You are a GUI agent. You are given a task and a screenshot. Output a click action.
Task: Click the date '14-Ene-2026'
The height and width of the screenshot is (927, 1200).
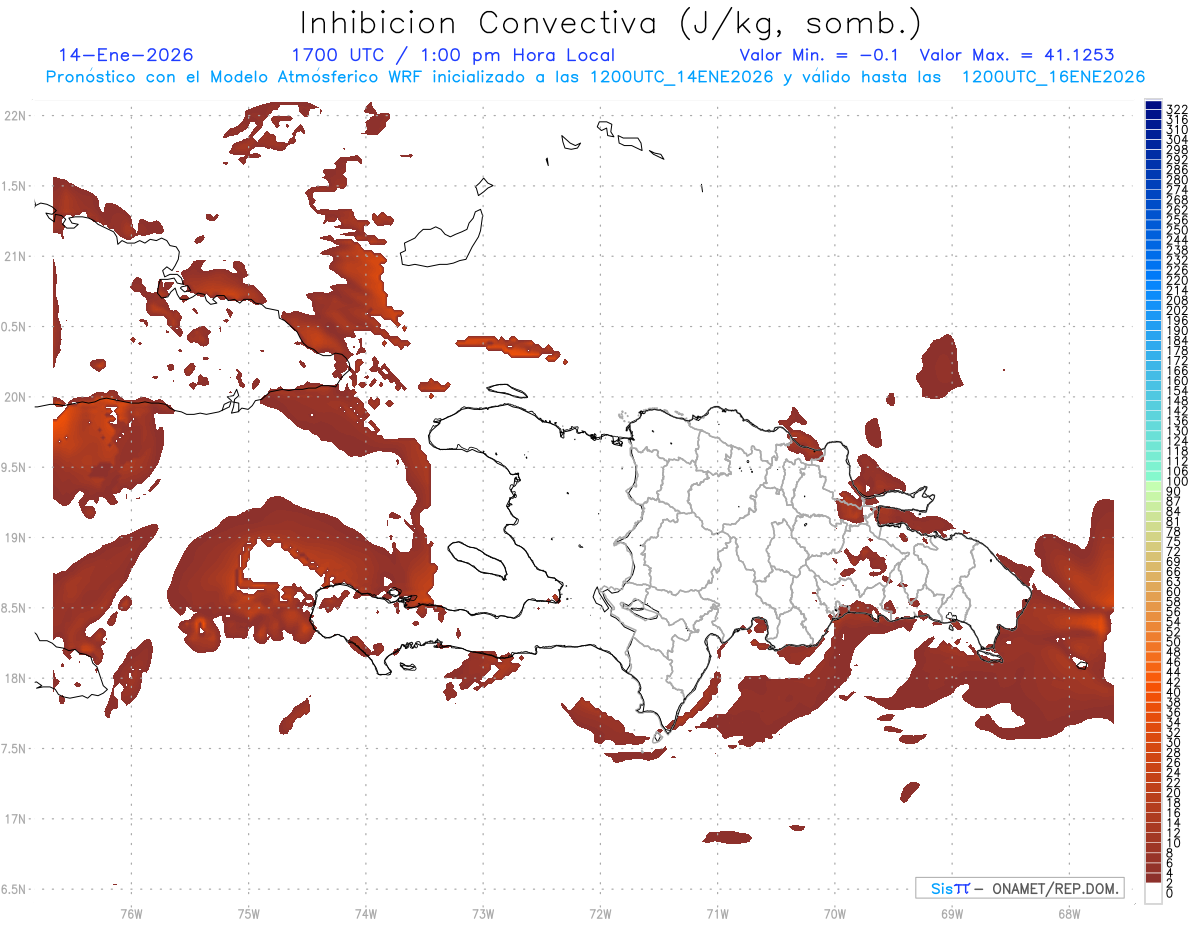coord(126,55)
